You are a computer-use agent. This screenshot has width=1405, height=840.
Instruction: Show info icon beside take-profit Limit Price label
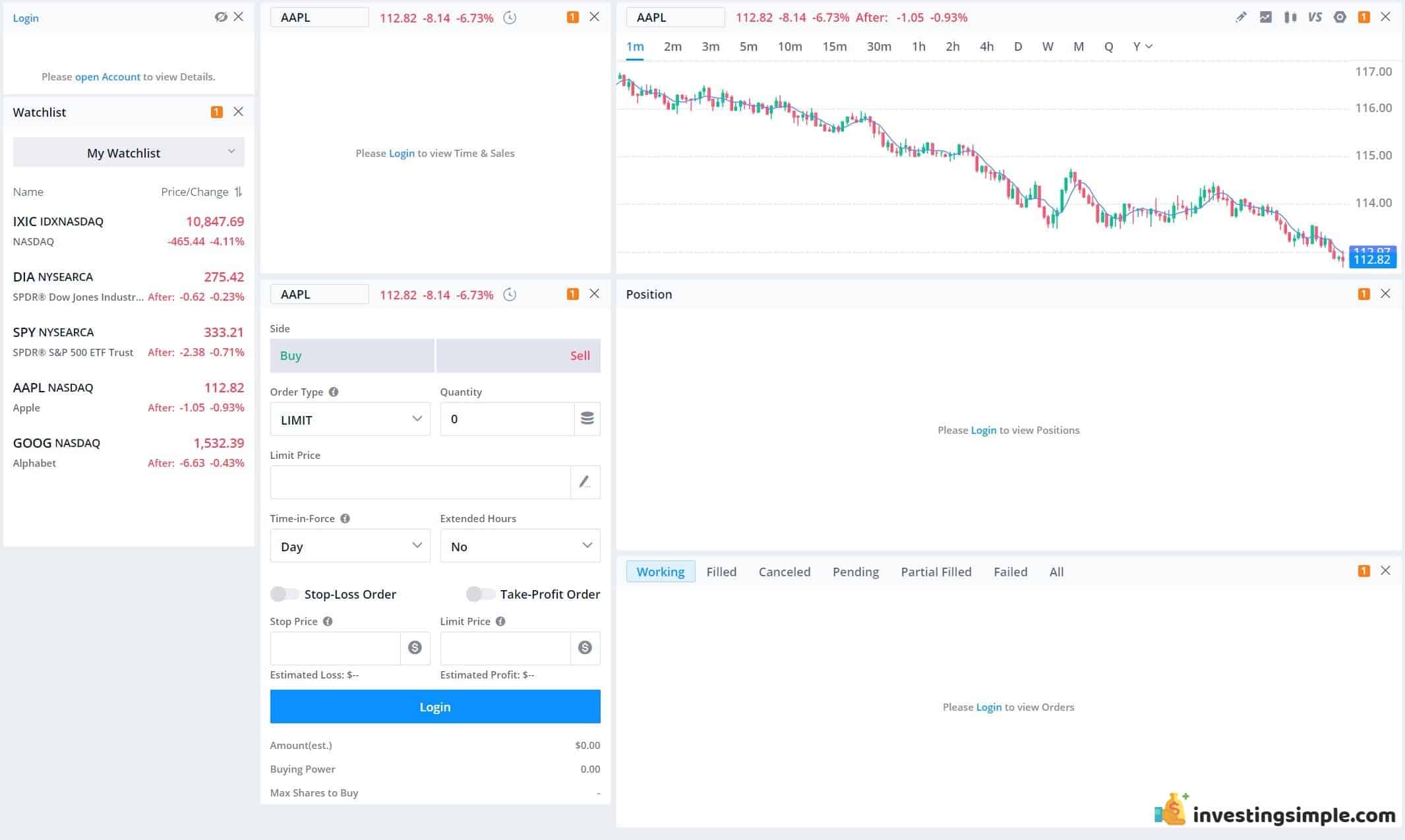click(x=500, y=622)
